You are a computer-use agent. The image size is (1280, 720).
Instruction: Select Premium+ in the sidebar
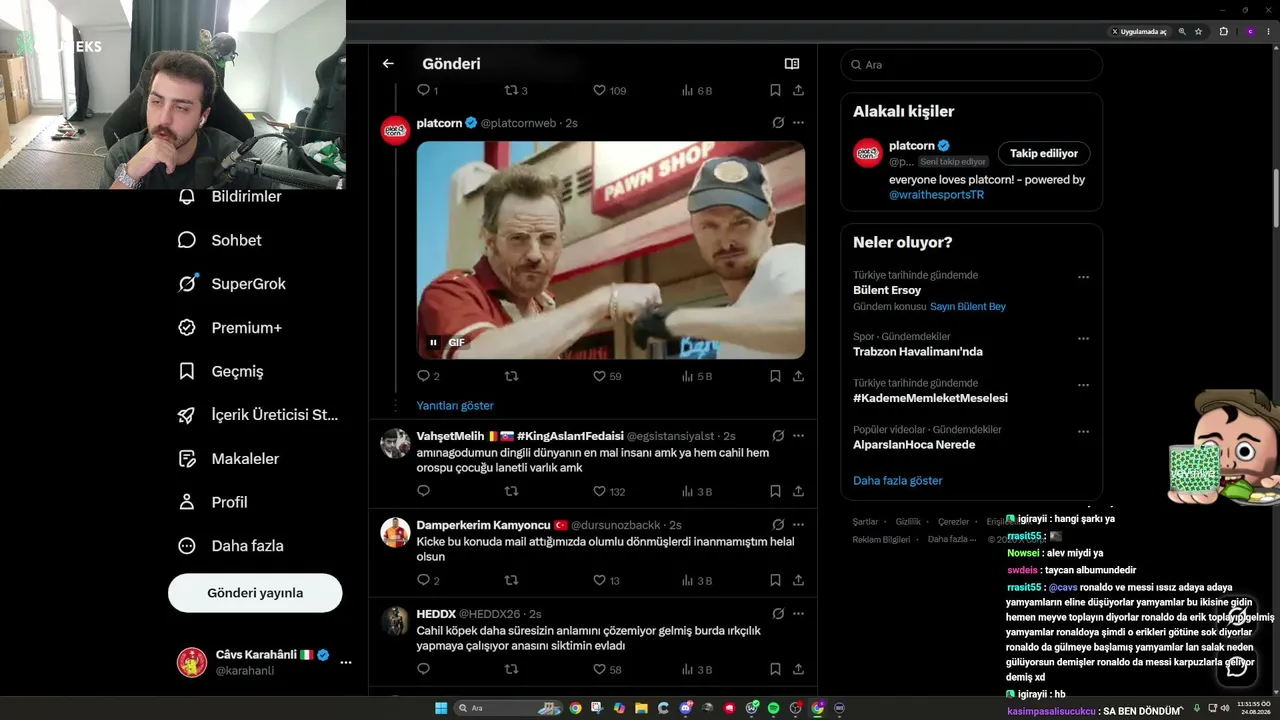pyautogui.click(x=229, y=328)
